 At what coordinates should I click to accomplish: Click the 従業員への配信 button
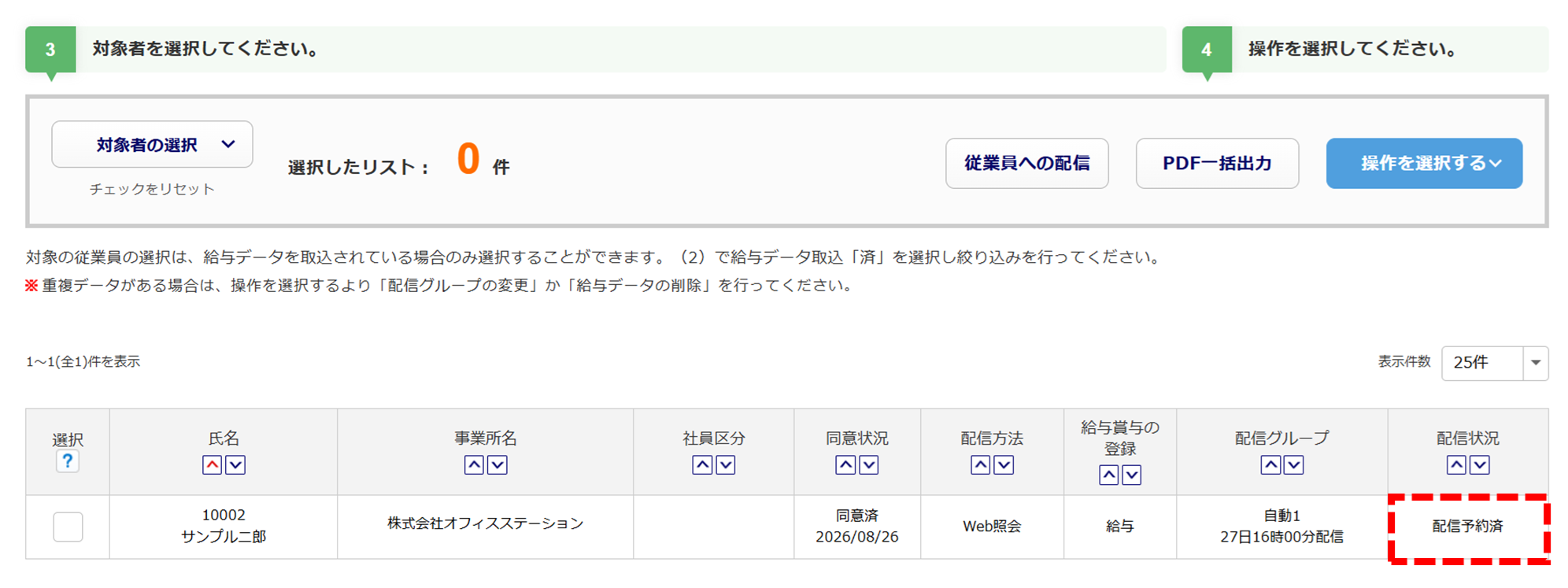coord(1027,163)
